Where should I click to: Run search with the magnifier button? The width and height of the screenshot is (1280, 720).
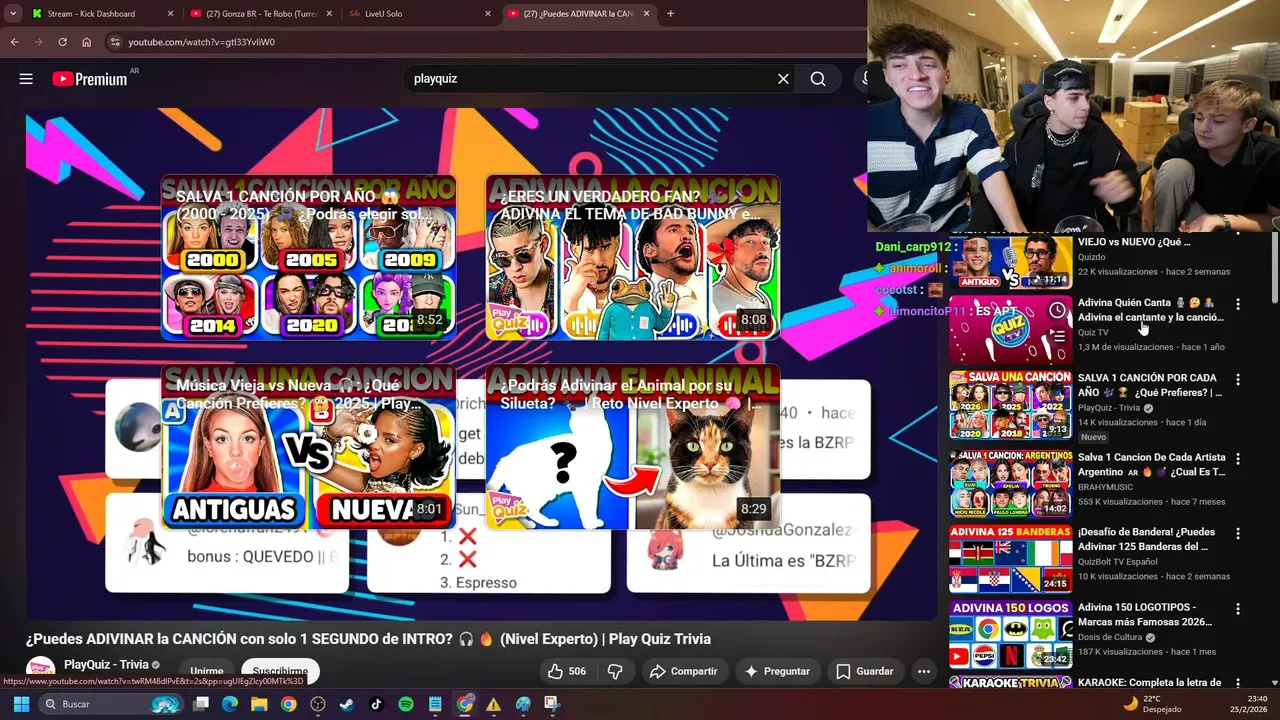pos(818,79)
